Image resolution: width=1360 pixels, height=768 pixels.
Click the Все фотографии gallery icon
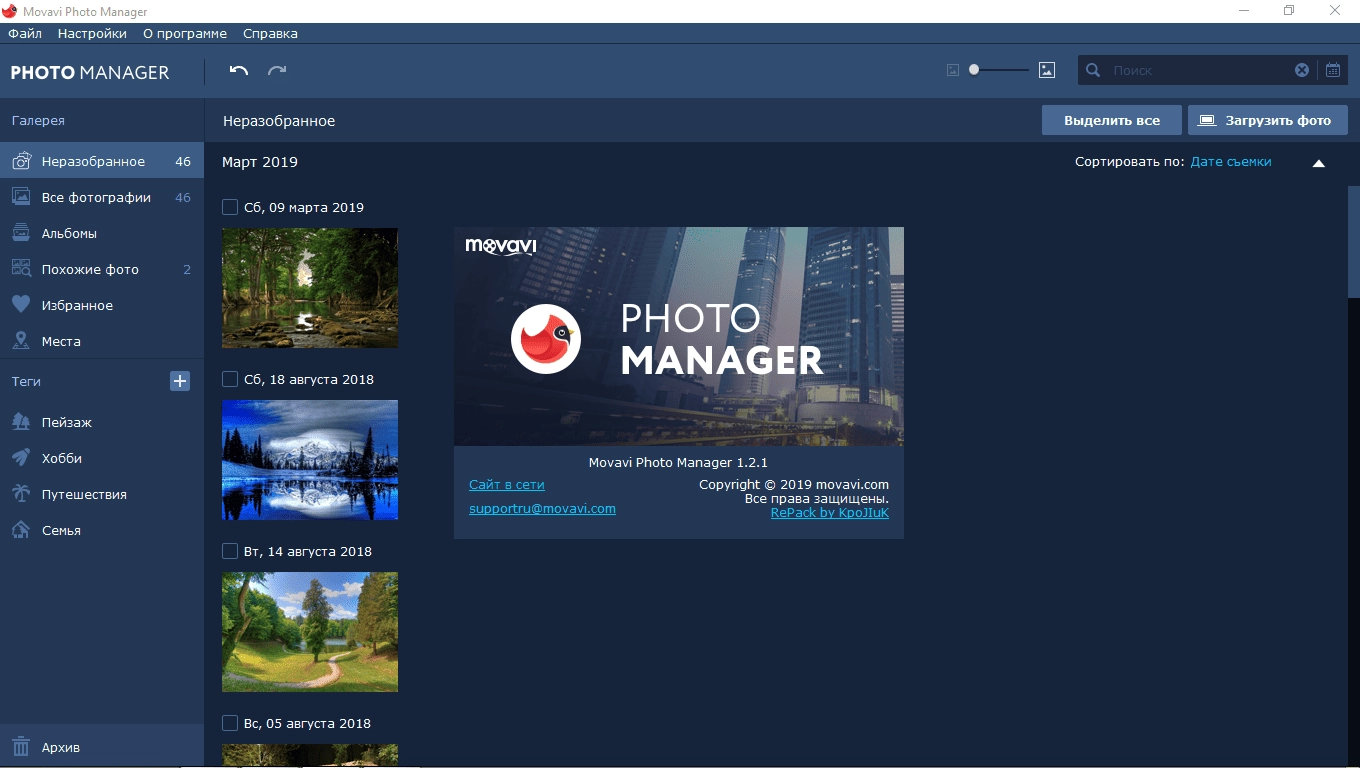[21, 197]
